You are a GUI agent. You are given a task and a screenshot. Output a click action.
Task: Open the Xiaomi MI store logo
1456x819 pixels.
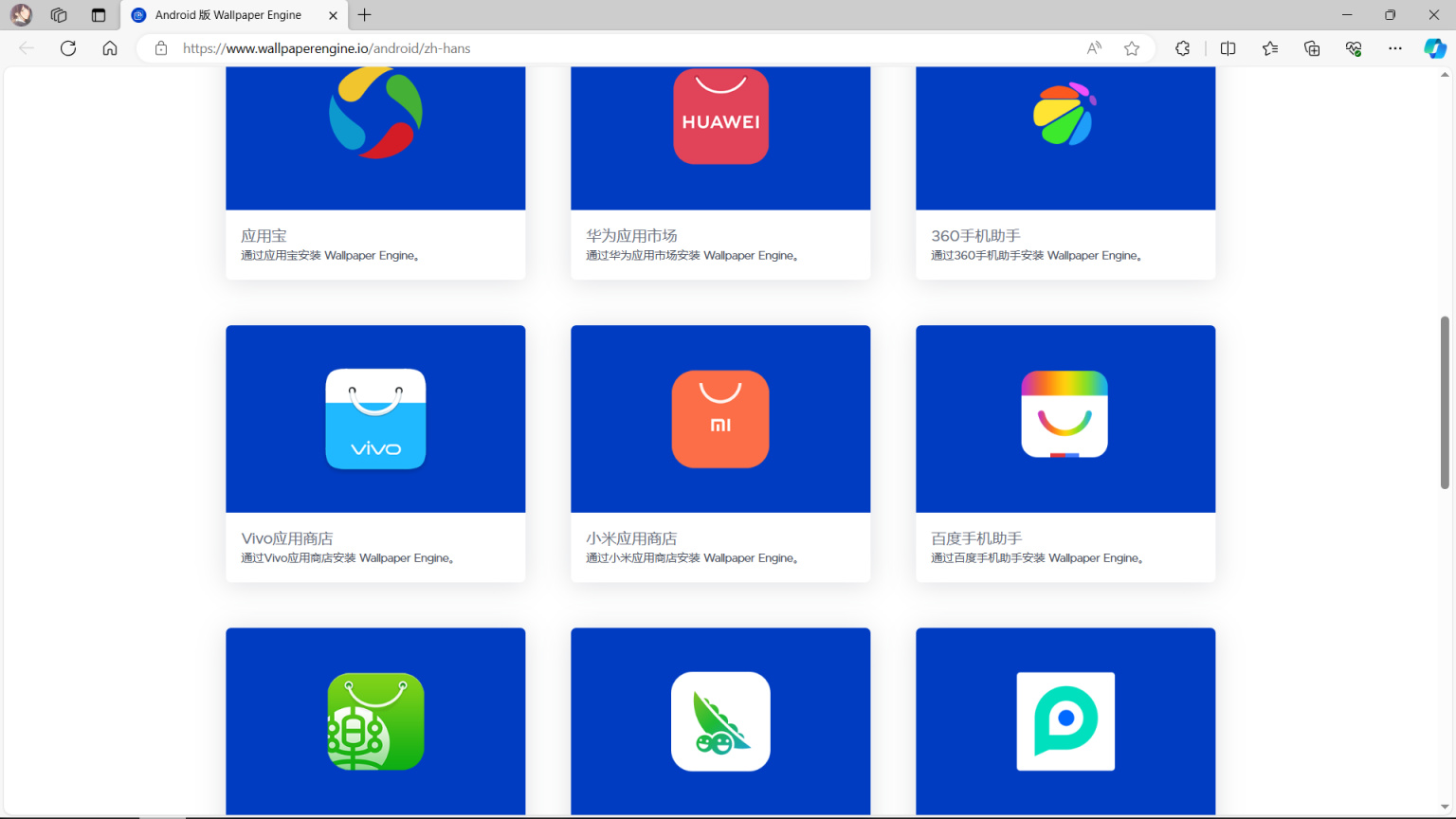(x=720, y=419)
